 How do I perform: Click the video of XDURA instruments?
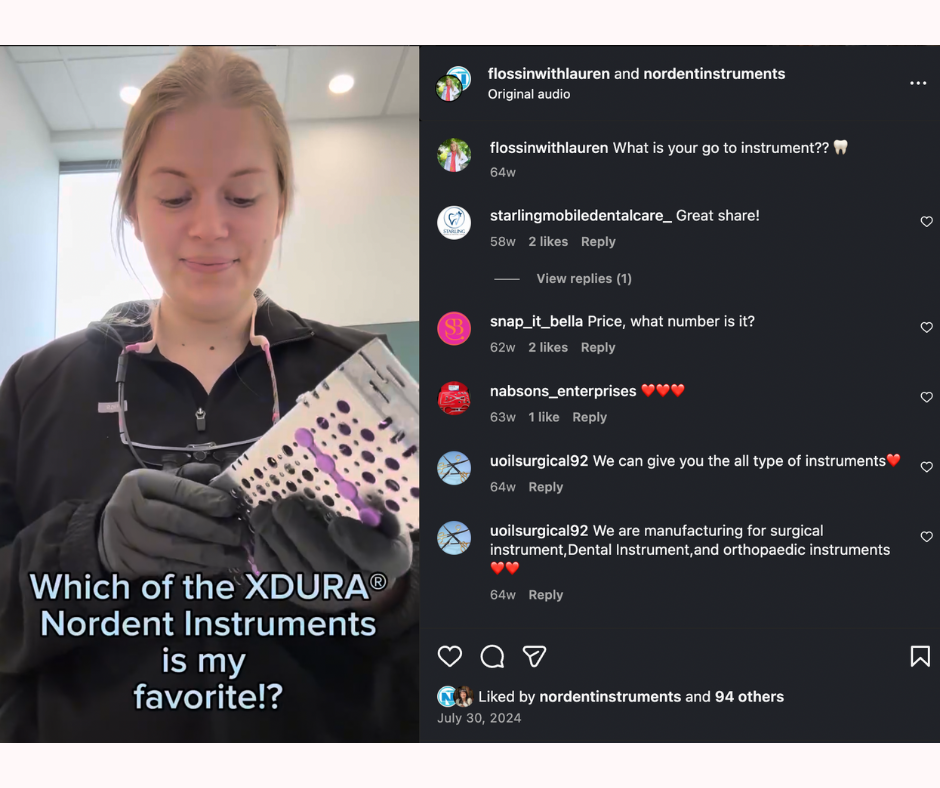[209, 394]
